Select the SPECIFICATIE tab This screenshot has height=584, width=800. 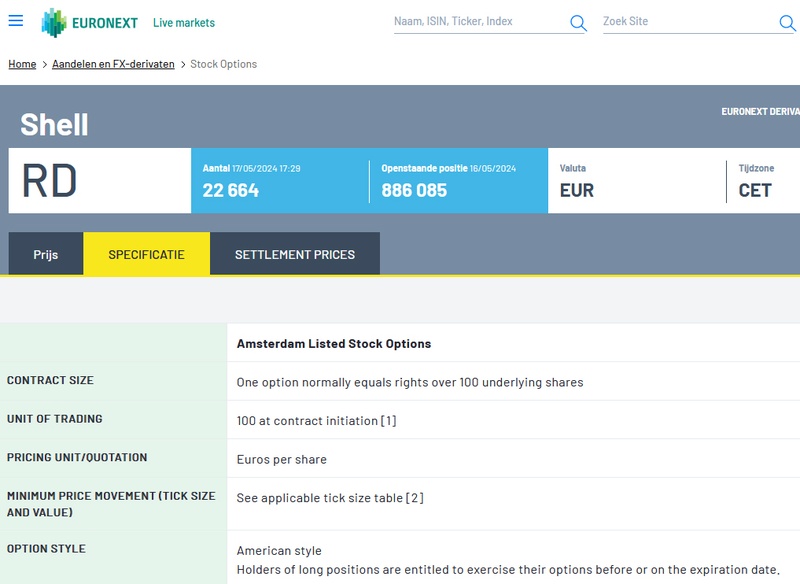click(146, 254)
